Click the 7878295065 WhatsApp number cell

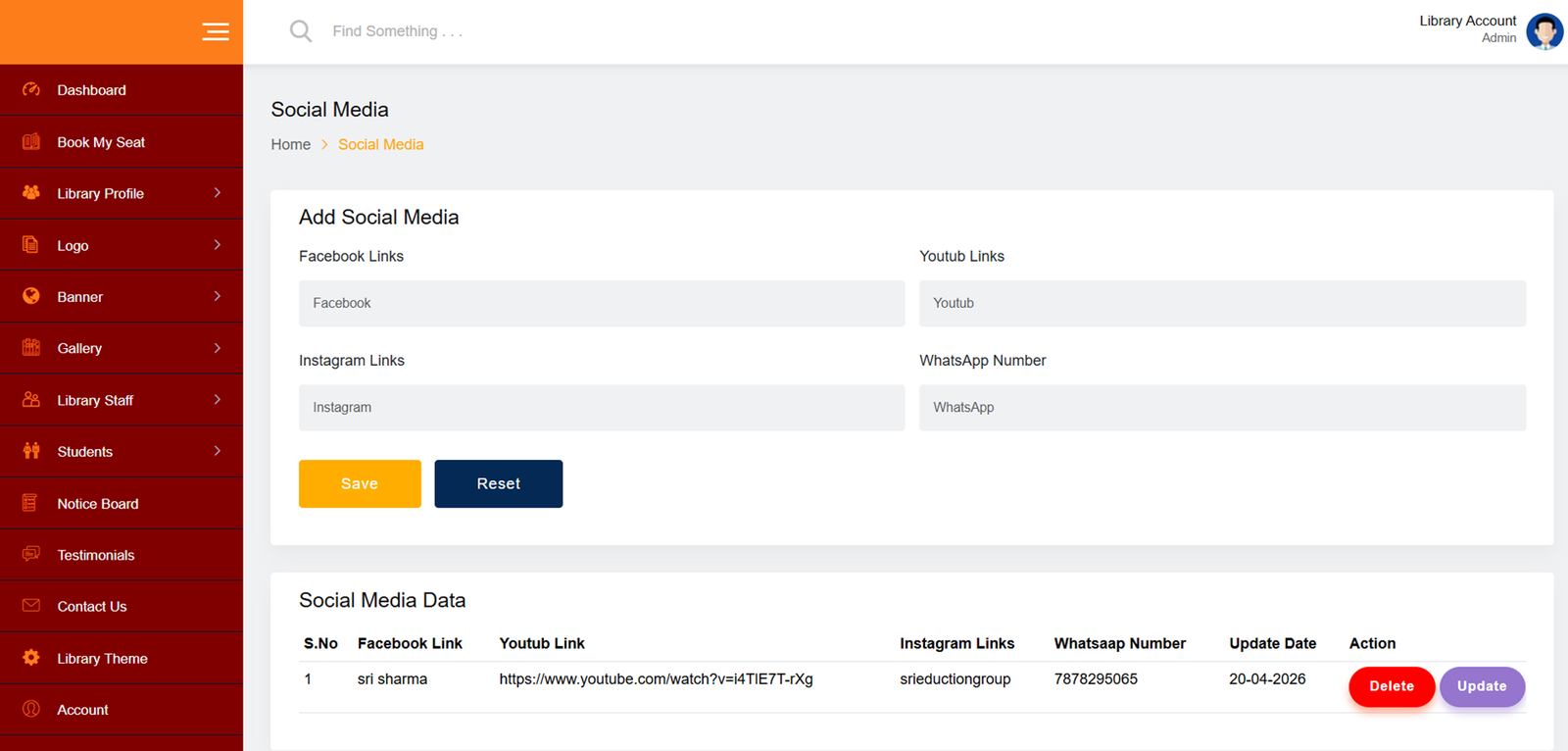[x=1096, y=678]
